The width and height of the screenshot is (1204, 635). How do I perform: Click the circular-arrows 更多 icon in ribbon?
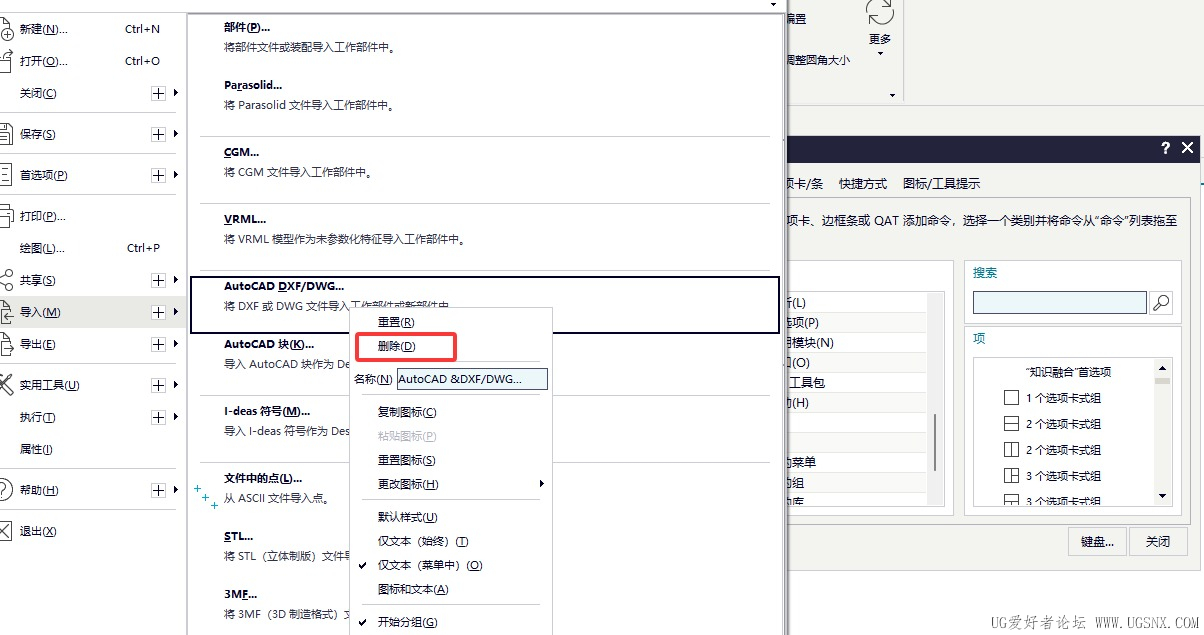pyautogui.click(x=880, y=13)
